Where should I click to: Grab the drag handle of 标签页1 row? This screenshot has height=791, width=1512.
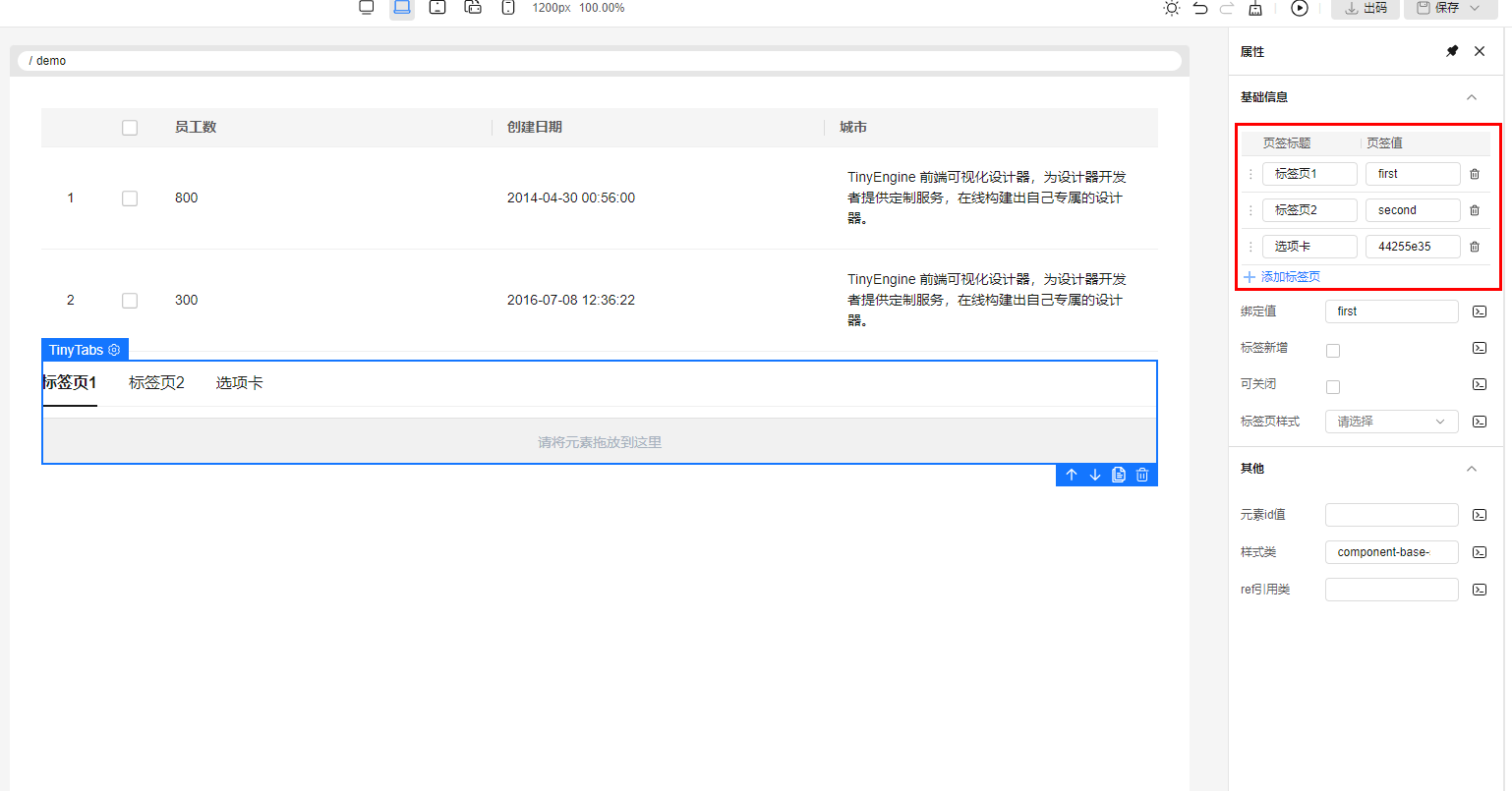click(1250, 174)
